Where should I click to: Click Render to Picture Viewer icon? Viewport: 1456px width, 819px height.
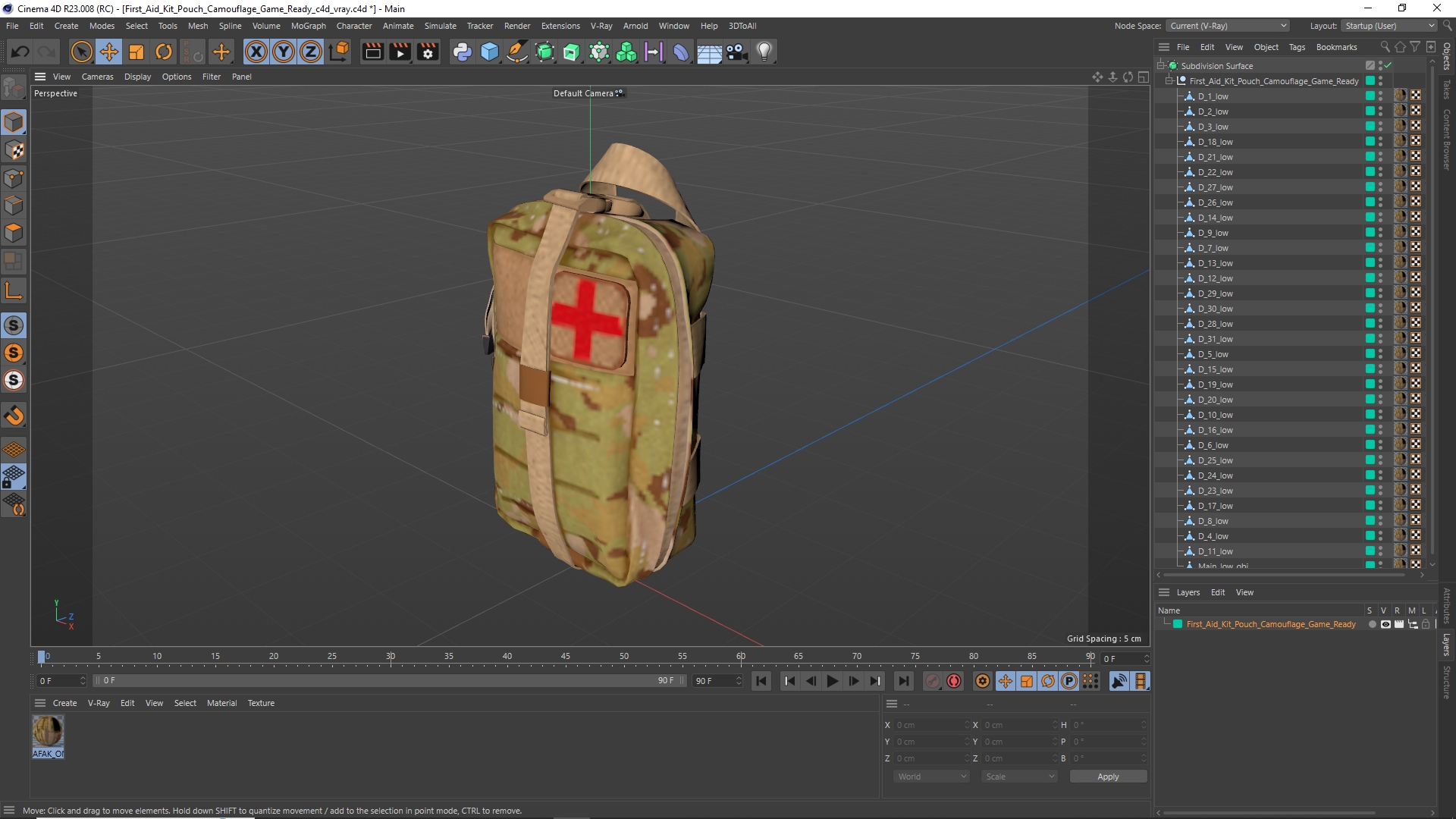point(400,52)
